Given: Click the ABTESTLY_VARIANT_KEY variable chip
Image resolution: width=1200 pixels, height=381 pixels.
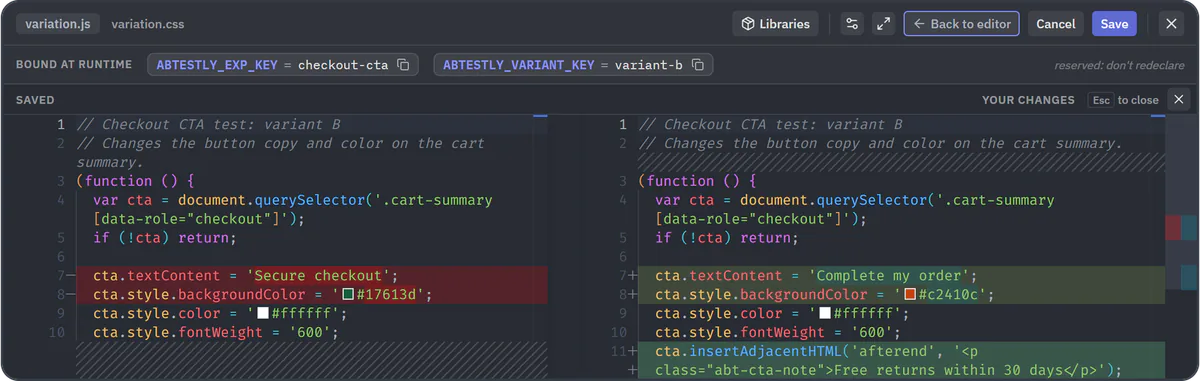Looking at the screenshot, I should (573, 65).
